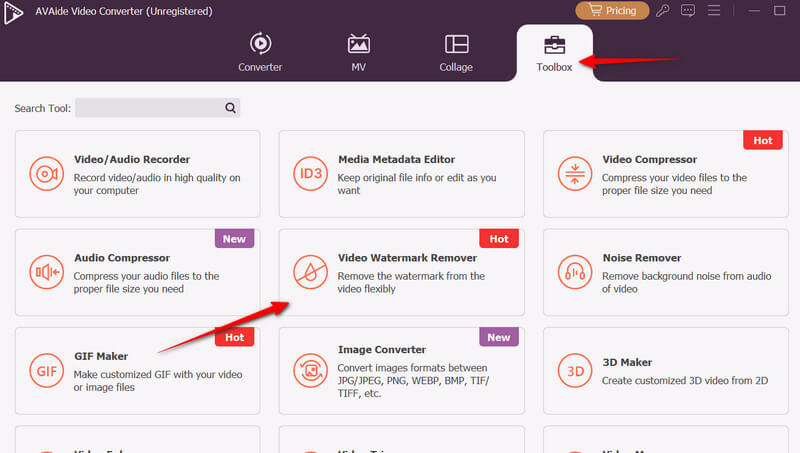Click the Search Tool label

pyautogui.click(x=42, y=108)
